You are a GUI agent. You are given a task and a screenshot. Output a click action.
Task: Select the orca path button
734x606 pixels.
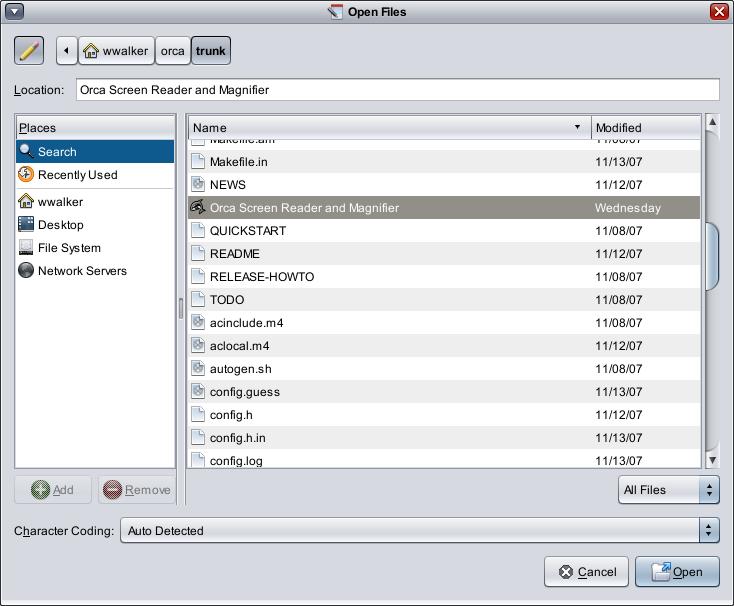[173, 50]
